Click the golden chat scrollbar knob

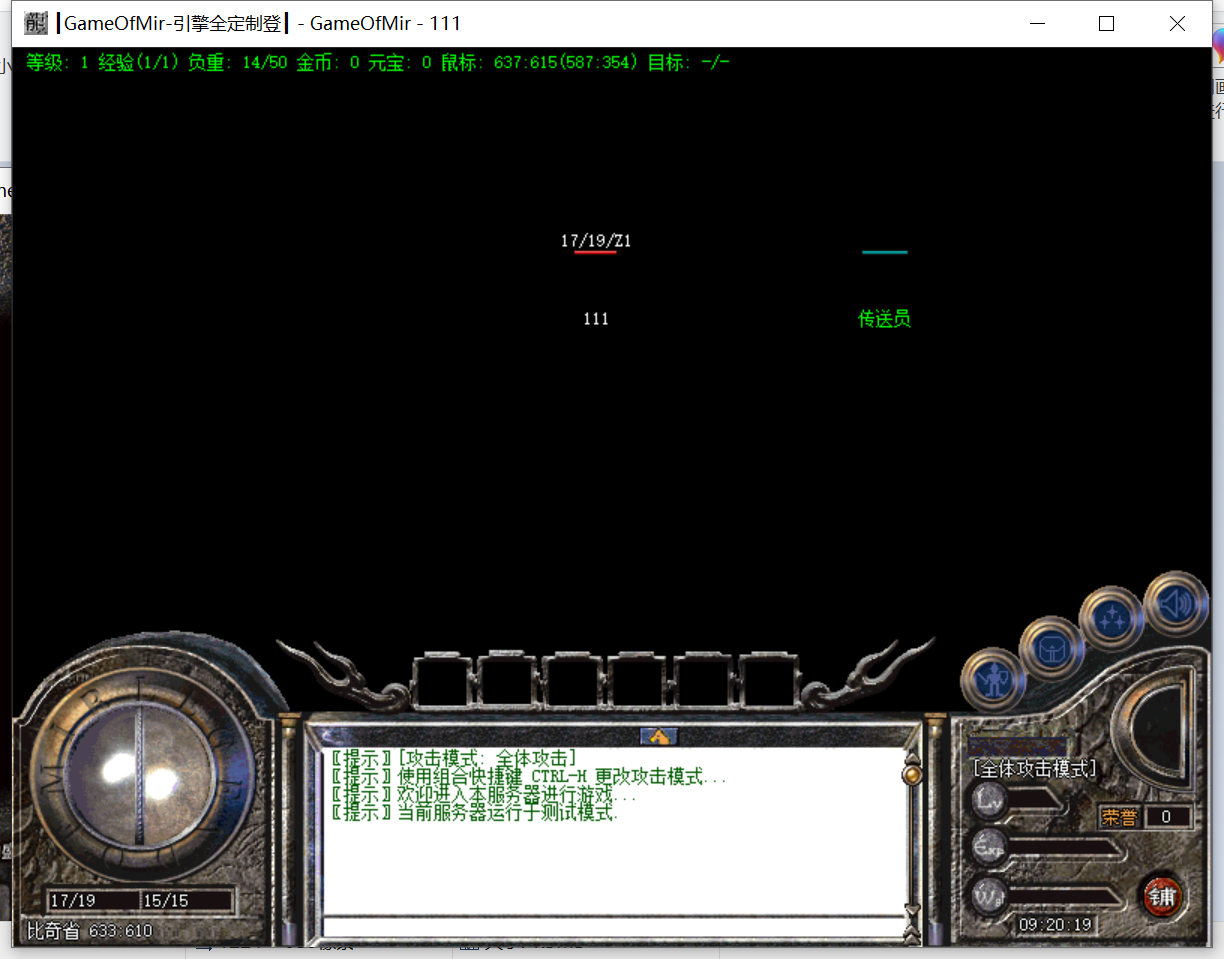[x=911, y=774]
